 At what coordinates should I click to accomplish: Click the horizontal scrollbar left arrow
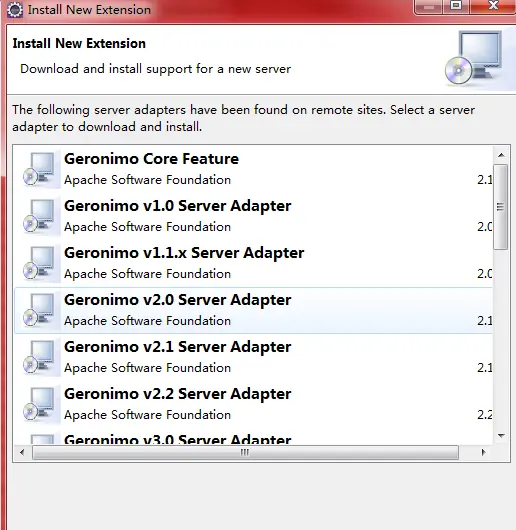(x=22, y=452)
